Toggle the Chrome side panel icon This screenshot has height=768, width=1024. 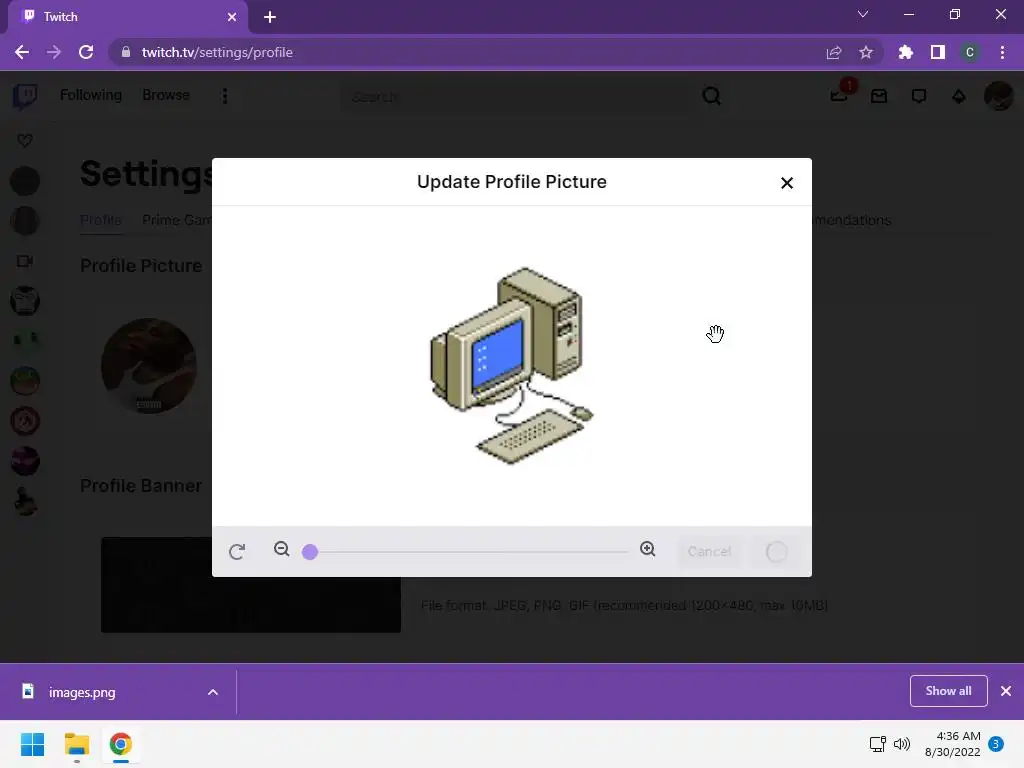(x=938, y=52)
